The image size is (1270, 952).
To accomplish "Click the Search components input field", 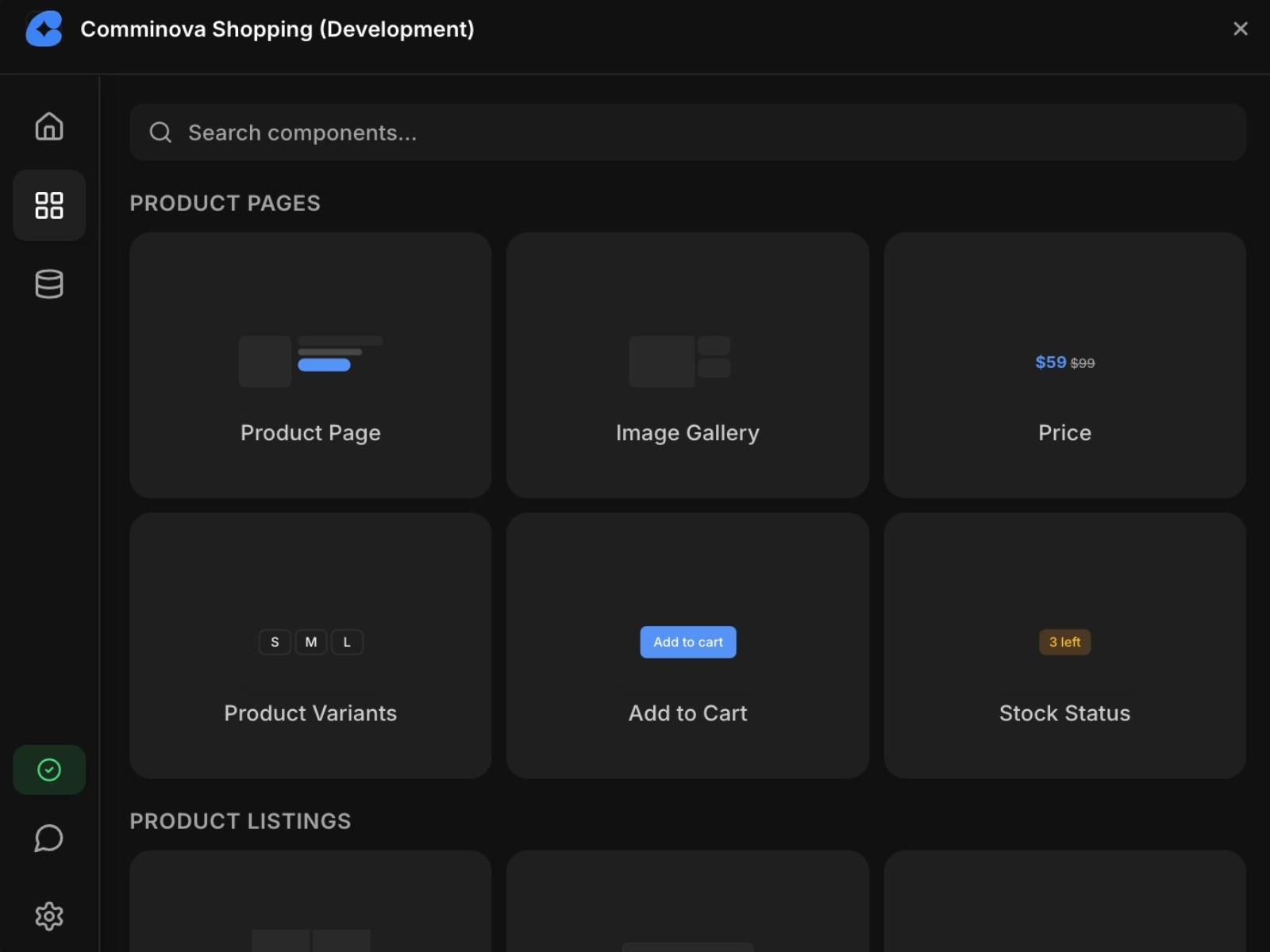I will tap(556, 132).
